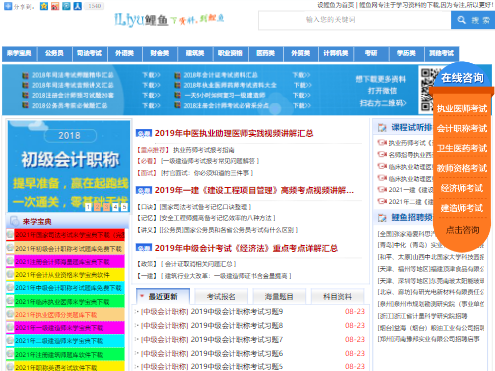
Task: Open the 计算机类 navigation menu item
Action: [x=336, y=53]
